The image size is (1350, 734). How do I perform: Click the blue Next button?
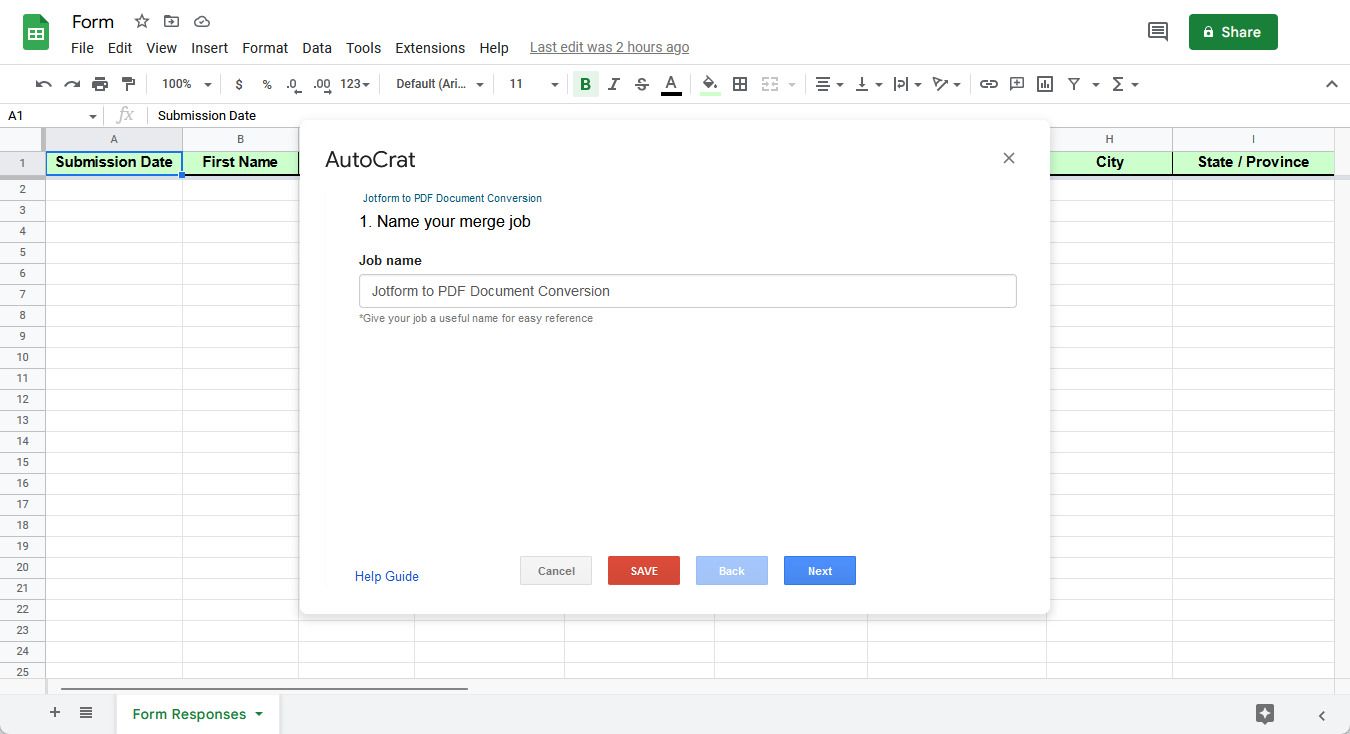(x=820, y=571)
